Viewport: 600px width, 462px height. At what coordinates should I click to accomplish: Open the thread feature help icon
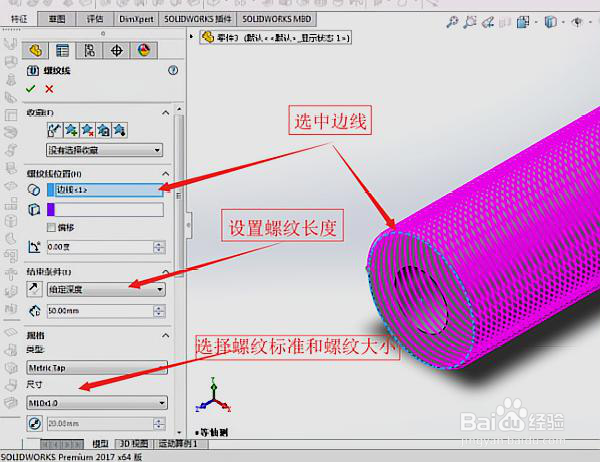coord(173,70)
